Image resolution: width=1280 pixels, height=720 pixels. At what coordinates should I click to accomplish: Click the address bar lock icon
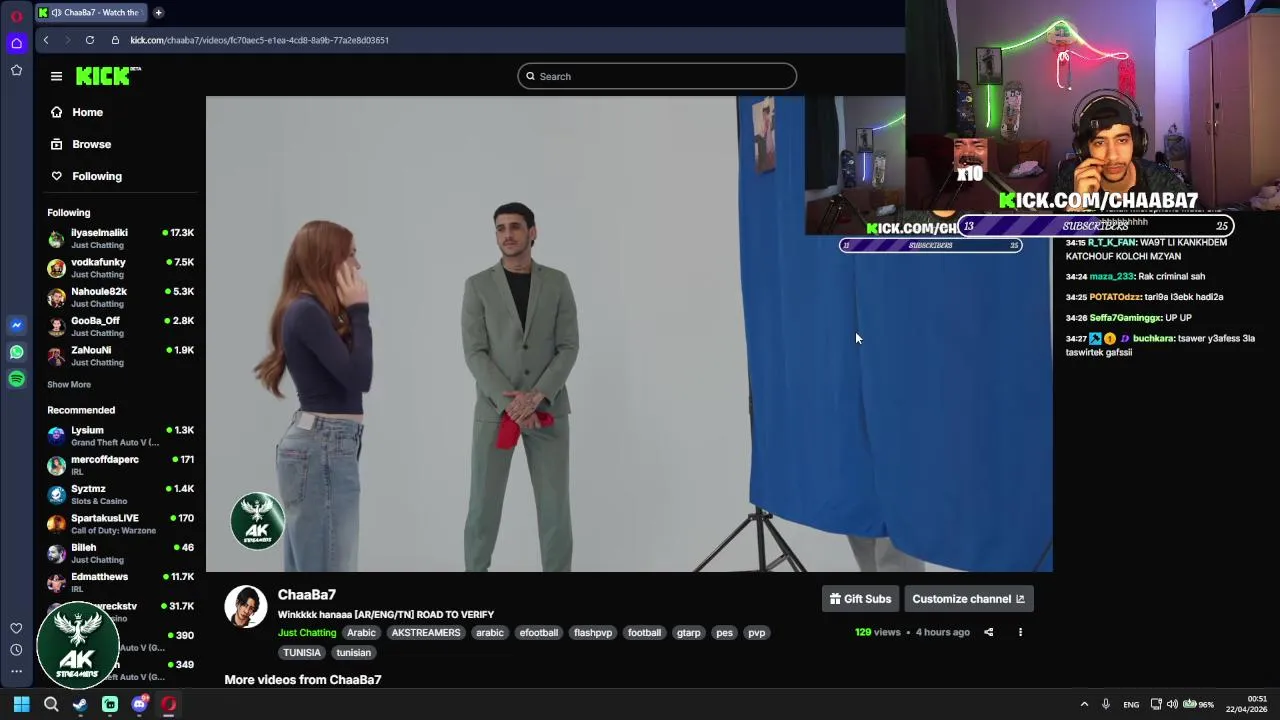pos(115,40)
